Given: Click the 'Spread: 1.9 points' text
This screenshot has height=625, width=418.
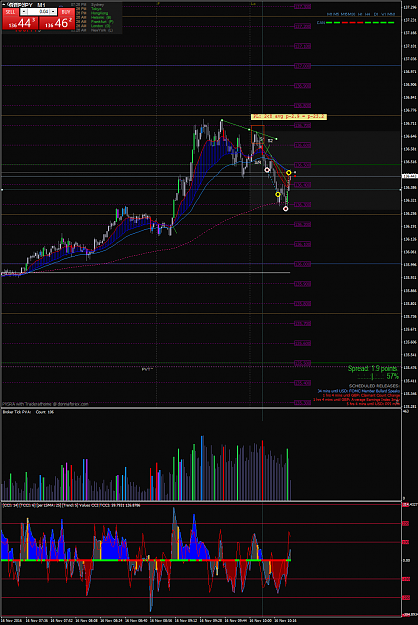Looking at the screenshot, I should click(x=373, y=368).
